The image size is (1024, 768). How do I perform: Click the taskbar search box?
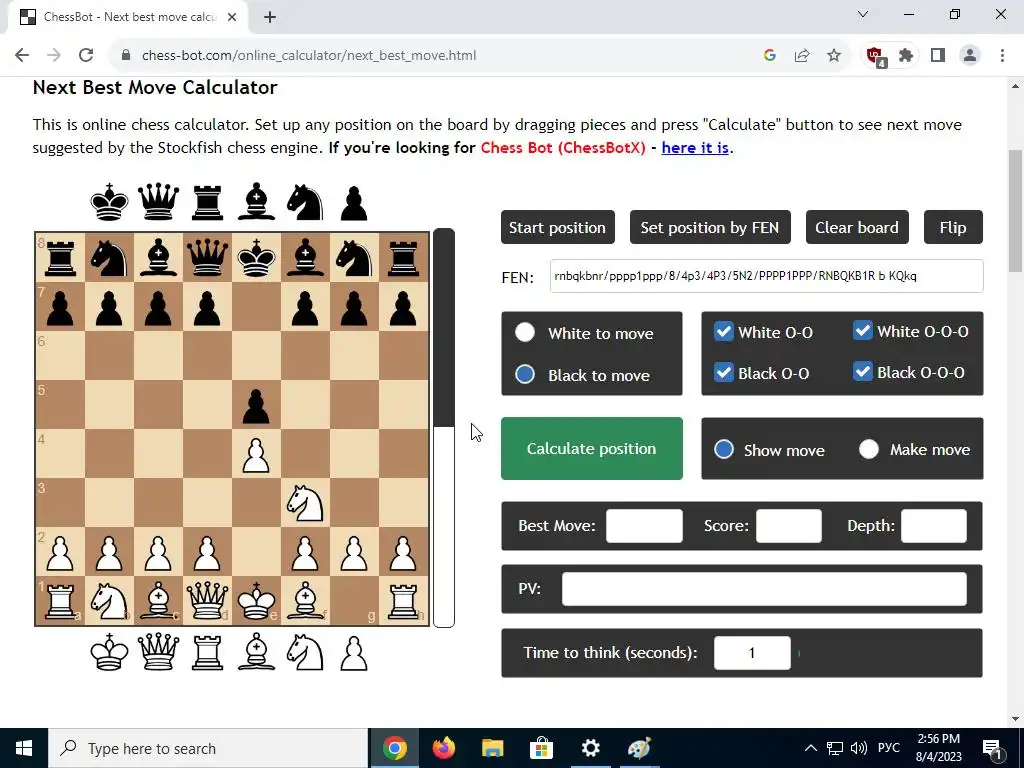click(x=208, y=748)
